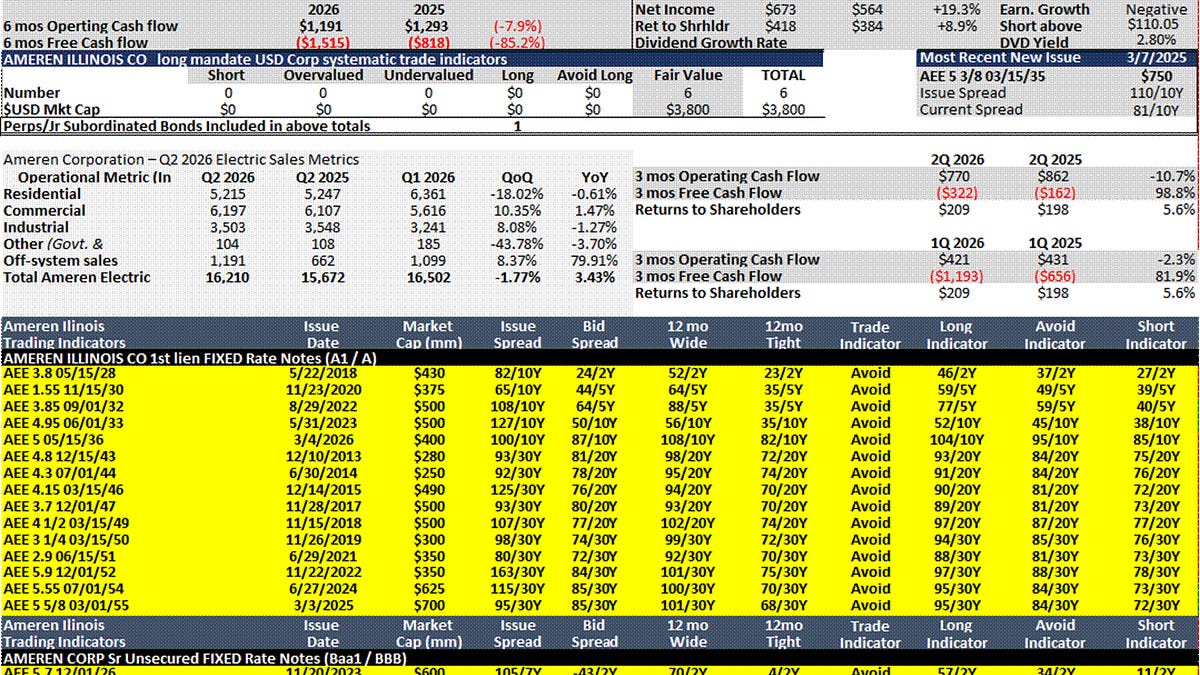
Task: Select the 'AEE 5 5/8 03/01/55' bond name
Action: coord(66,605)
